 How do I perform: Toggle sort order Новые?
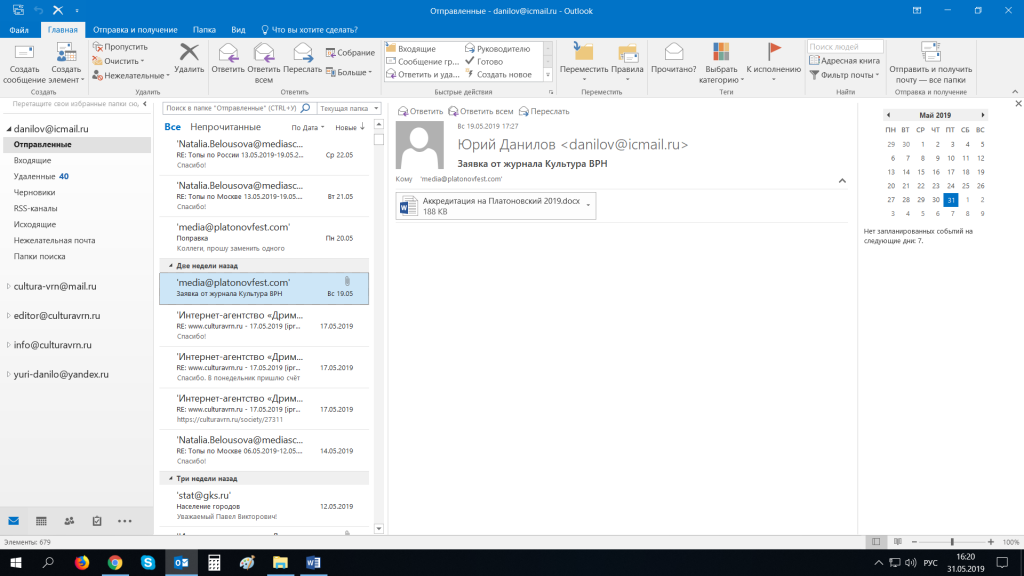[x=350, y=127]
